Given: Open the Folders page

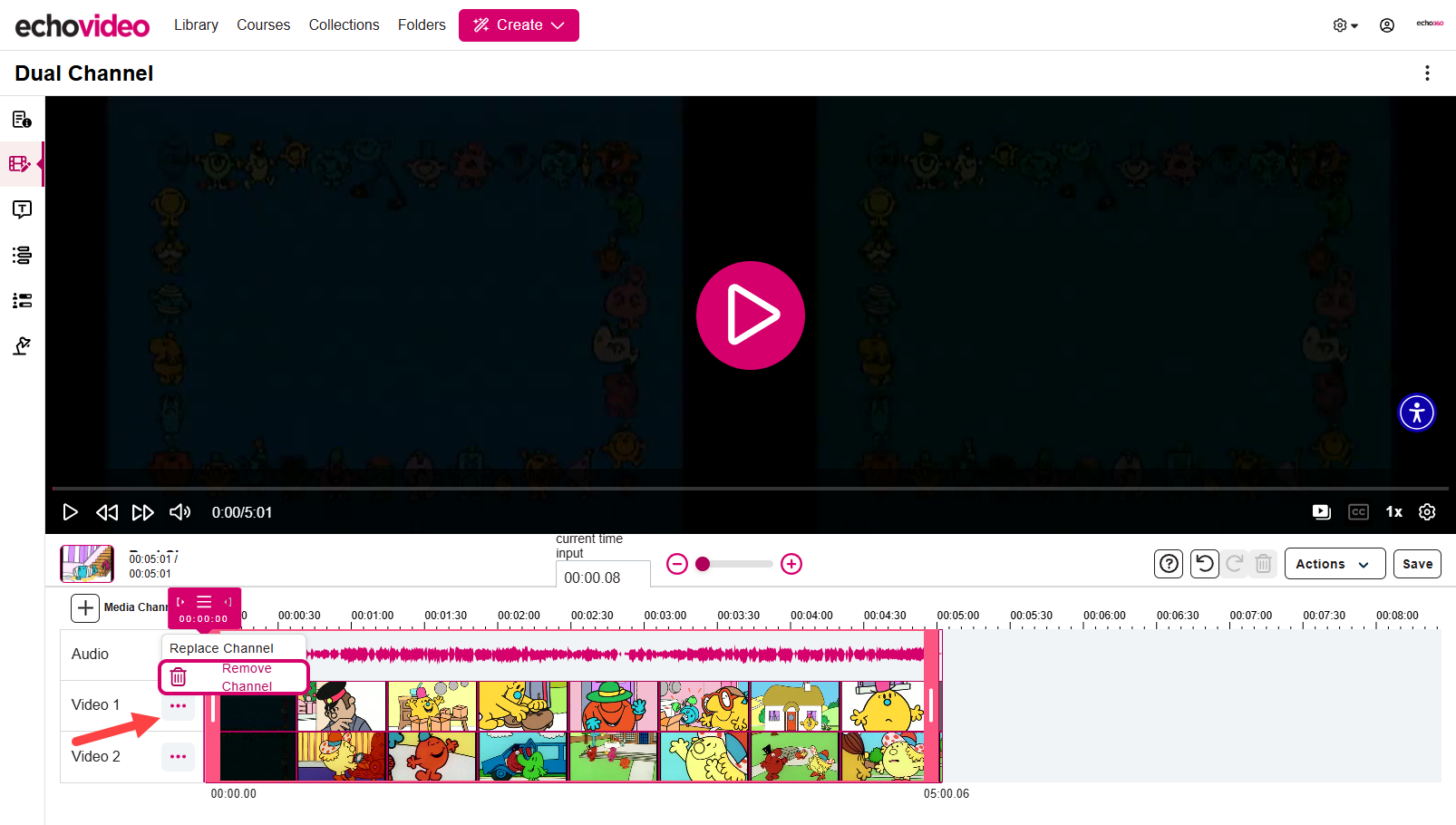Looking at the screenshot, I should tap(422, 25).
